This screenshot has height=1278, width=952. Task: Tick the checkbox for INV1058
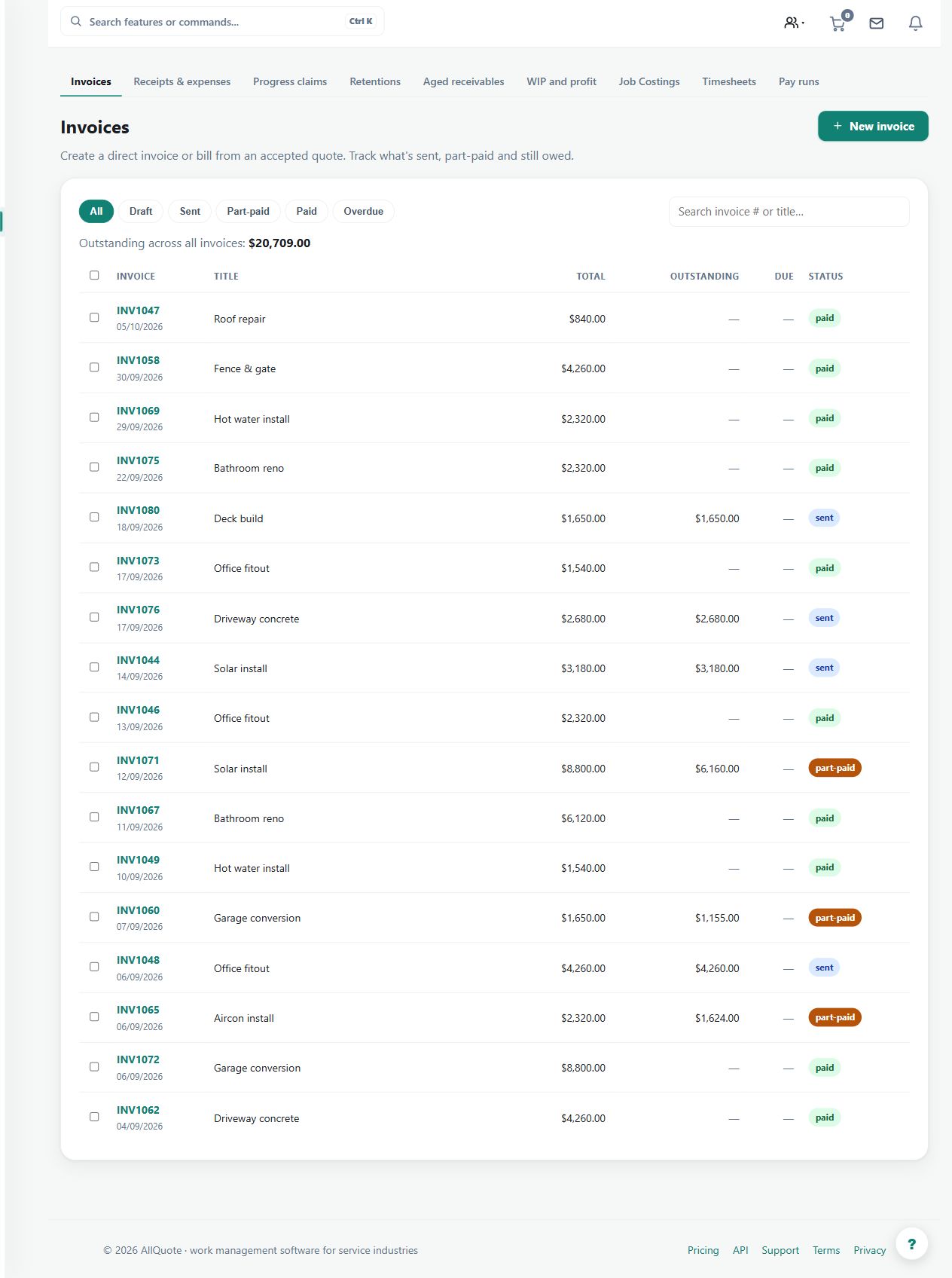94,367
